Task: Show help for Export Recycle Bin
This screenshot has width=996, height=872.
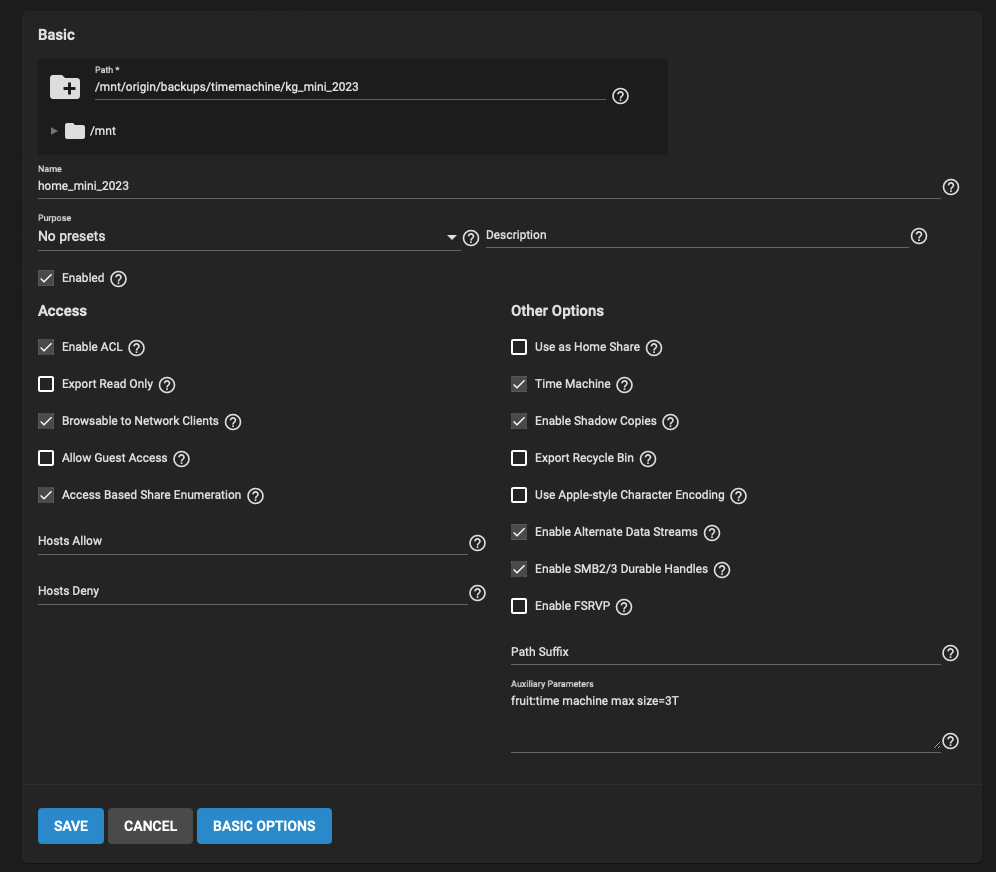Action: click(x=647, y=459)
